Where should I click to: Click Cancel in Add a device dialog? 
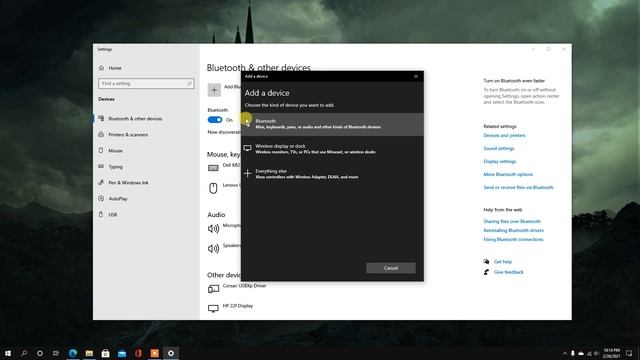[391, 268]
